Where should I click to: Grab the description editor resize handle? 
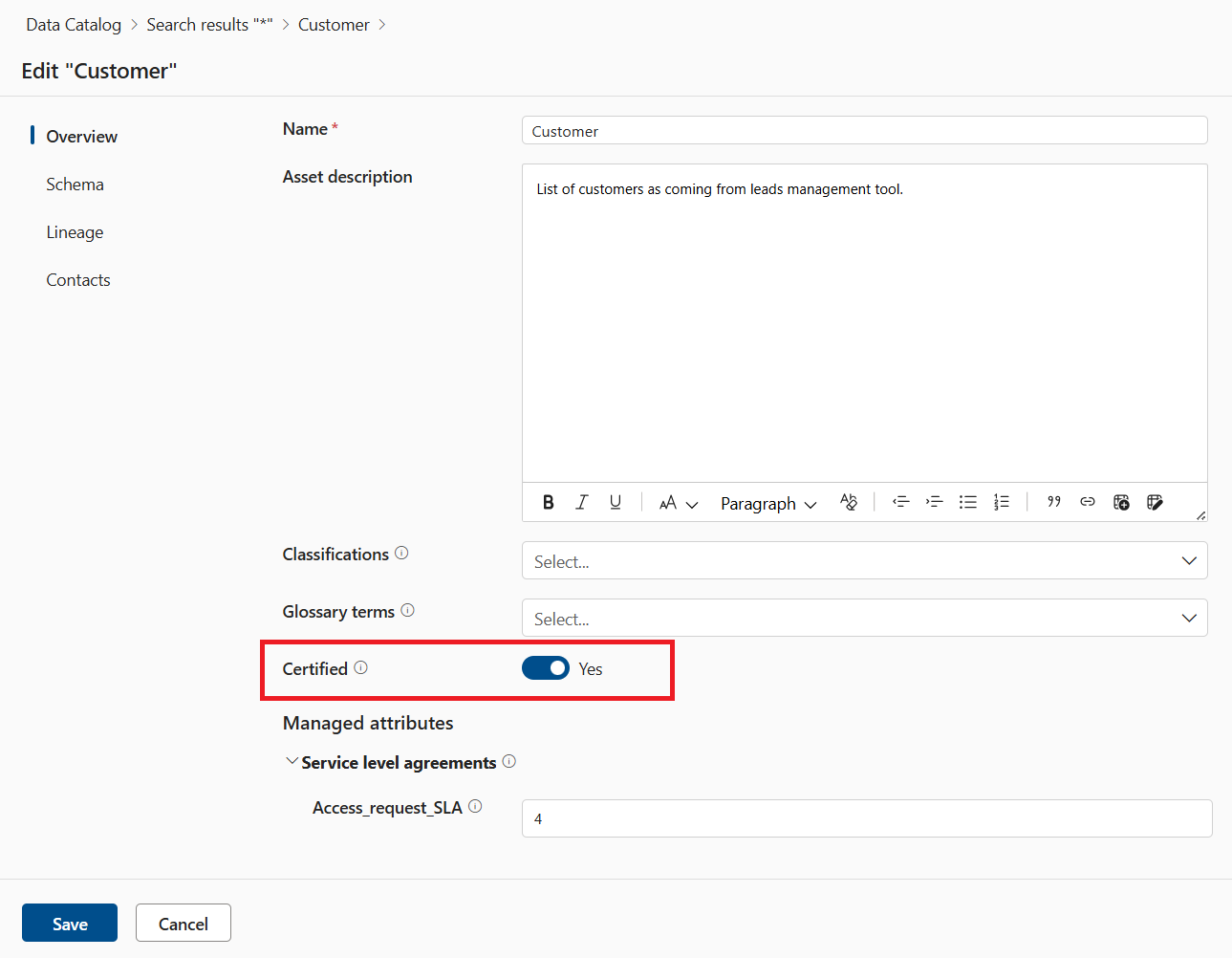click(1200, 515)
